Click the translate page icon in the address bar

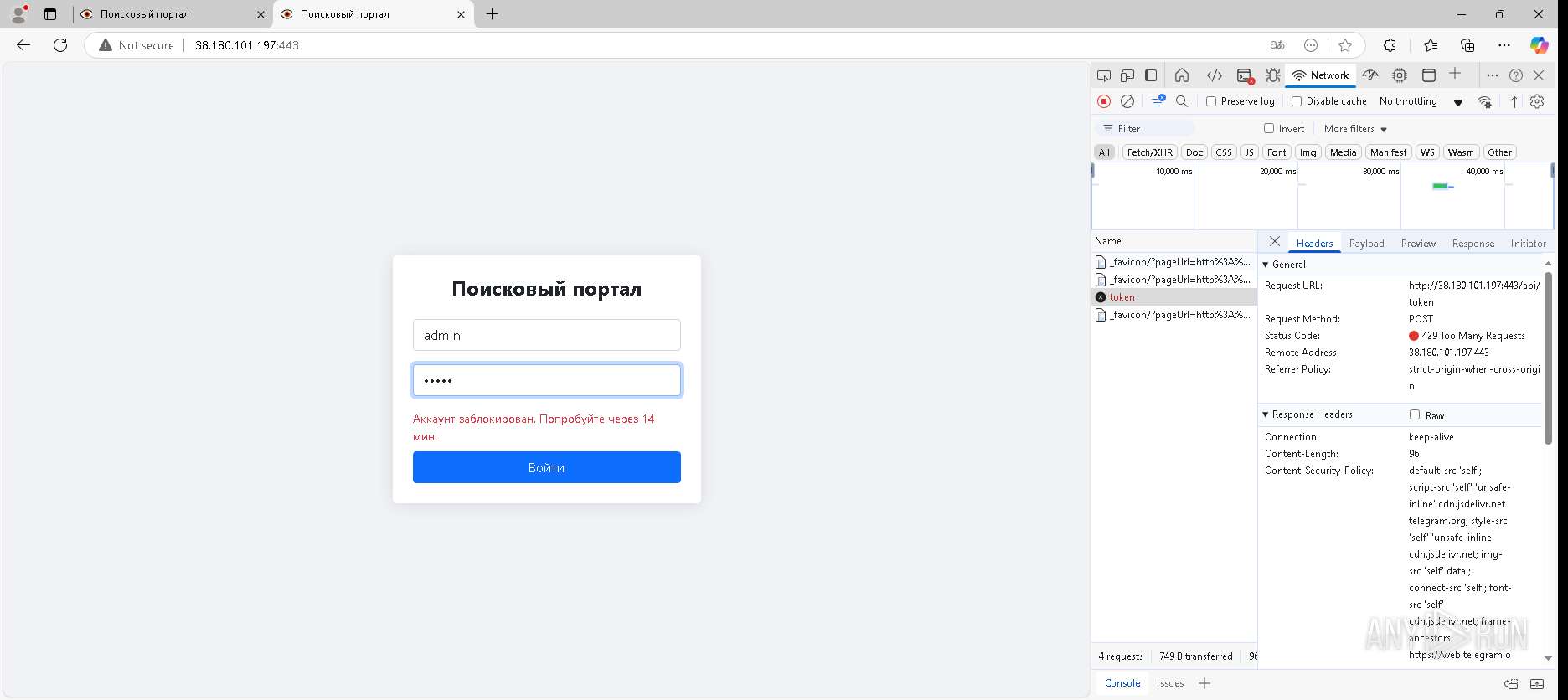tap(1277, 45)
